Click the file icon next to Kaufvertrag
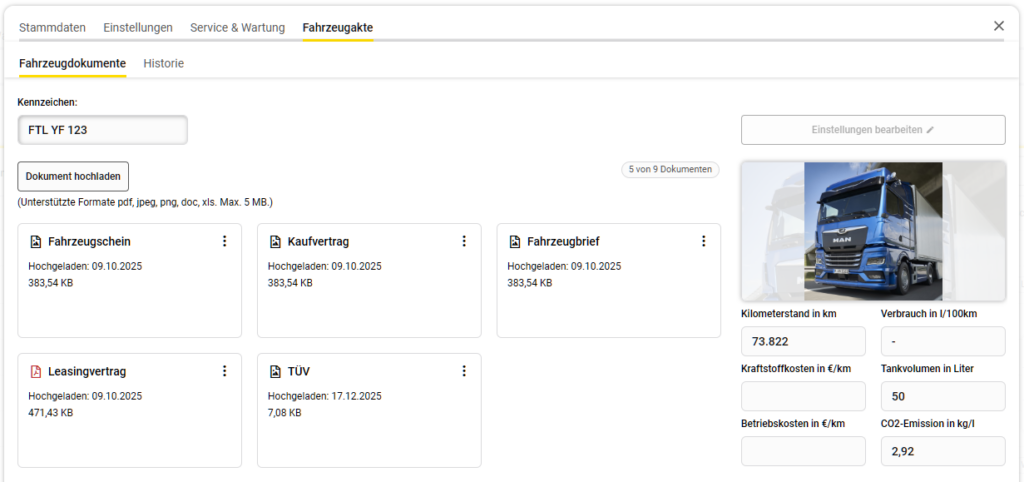 pyautogui.click(x=275, y=242)
